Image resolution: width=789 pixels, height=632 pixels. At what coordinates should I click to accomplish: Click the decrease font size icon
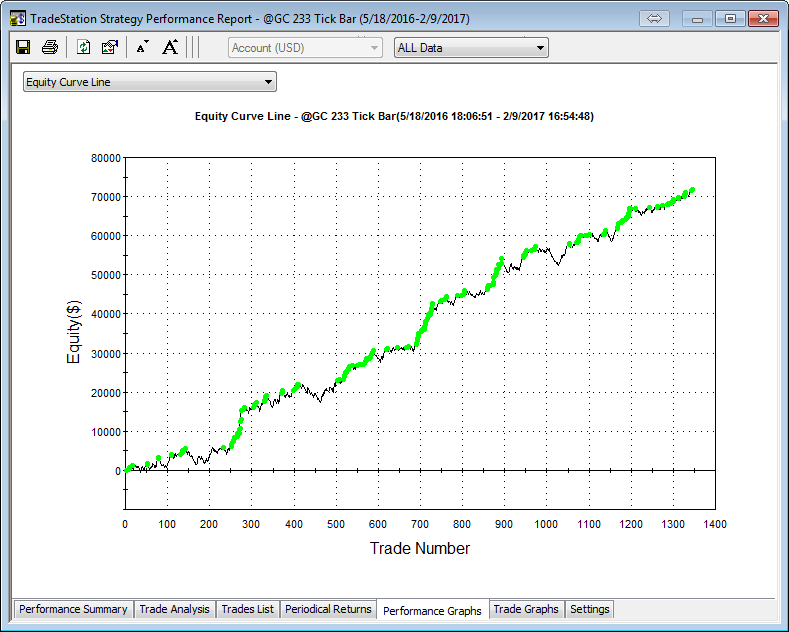(x=142, y=47)
